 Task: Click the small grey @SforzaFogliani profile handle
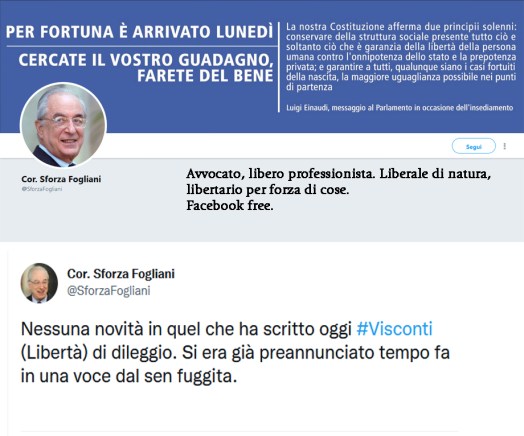[42, 189]
